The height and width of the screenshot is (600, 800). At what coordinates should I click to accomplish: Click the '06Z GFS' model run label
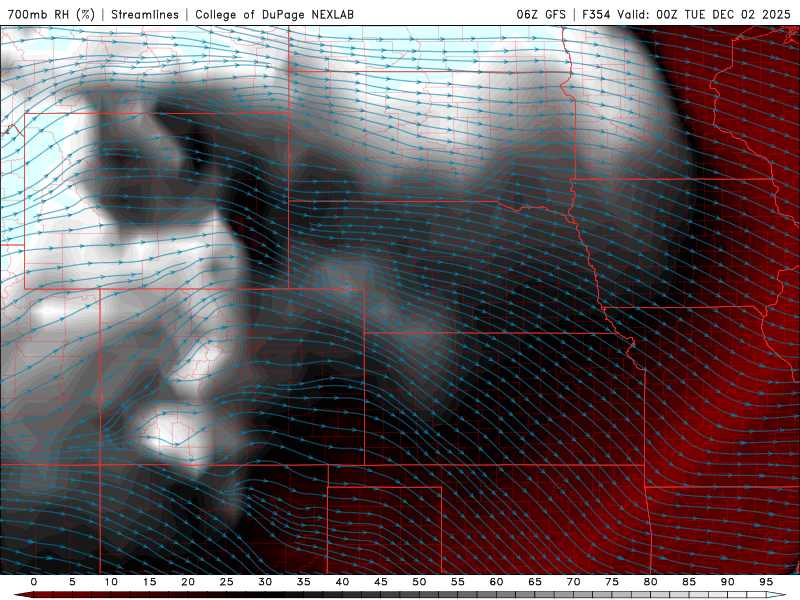pyautogui.click(x=541, y=14)
